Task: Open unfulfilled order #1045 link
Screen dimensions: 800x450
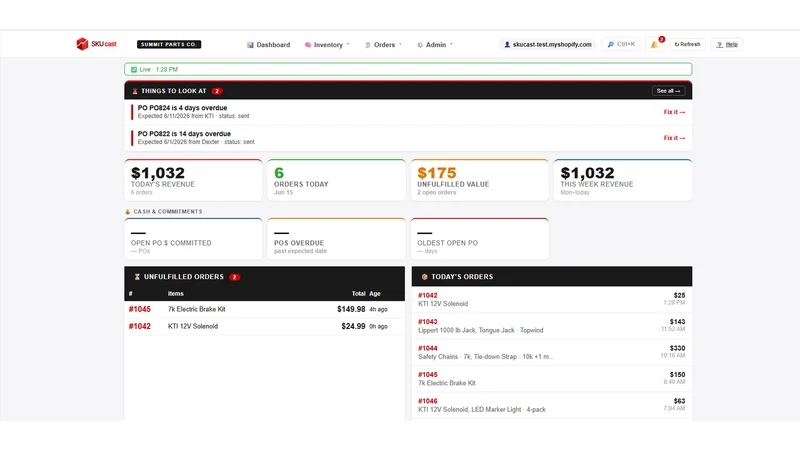Action: click(x=139, y=309)
